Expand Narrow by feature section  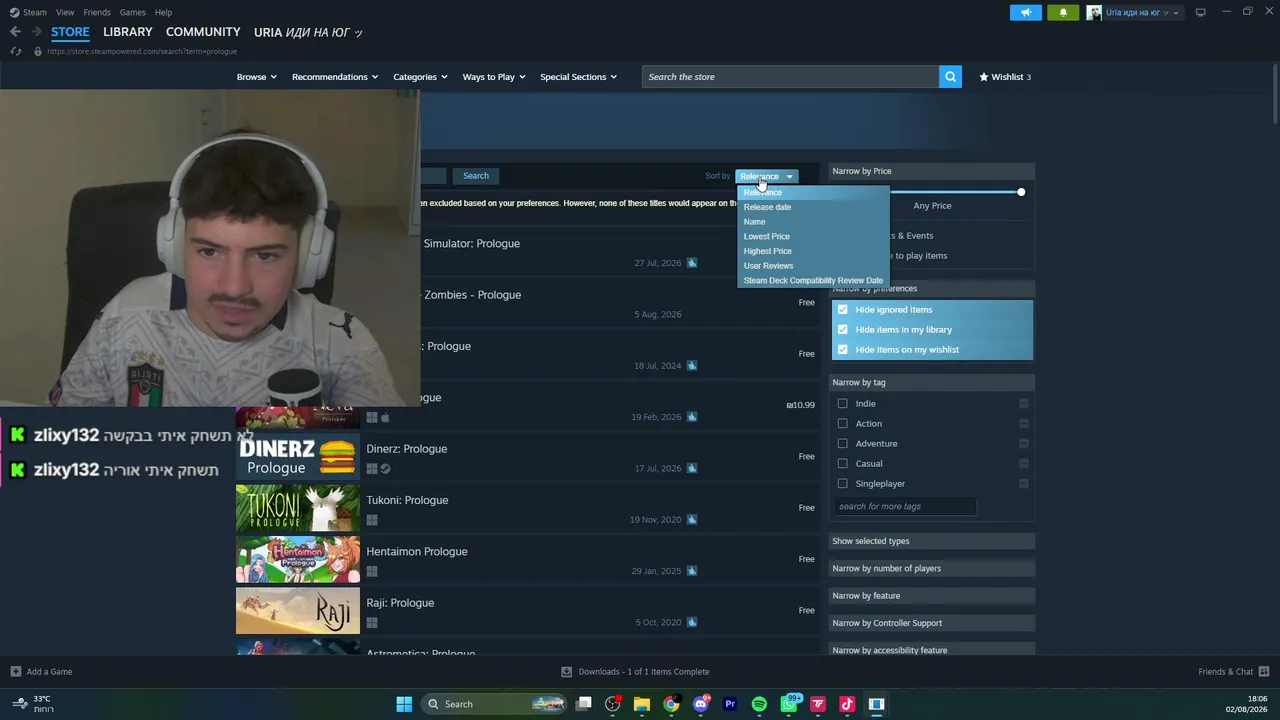tap(932, 596)
